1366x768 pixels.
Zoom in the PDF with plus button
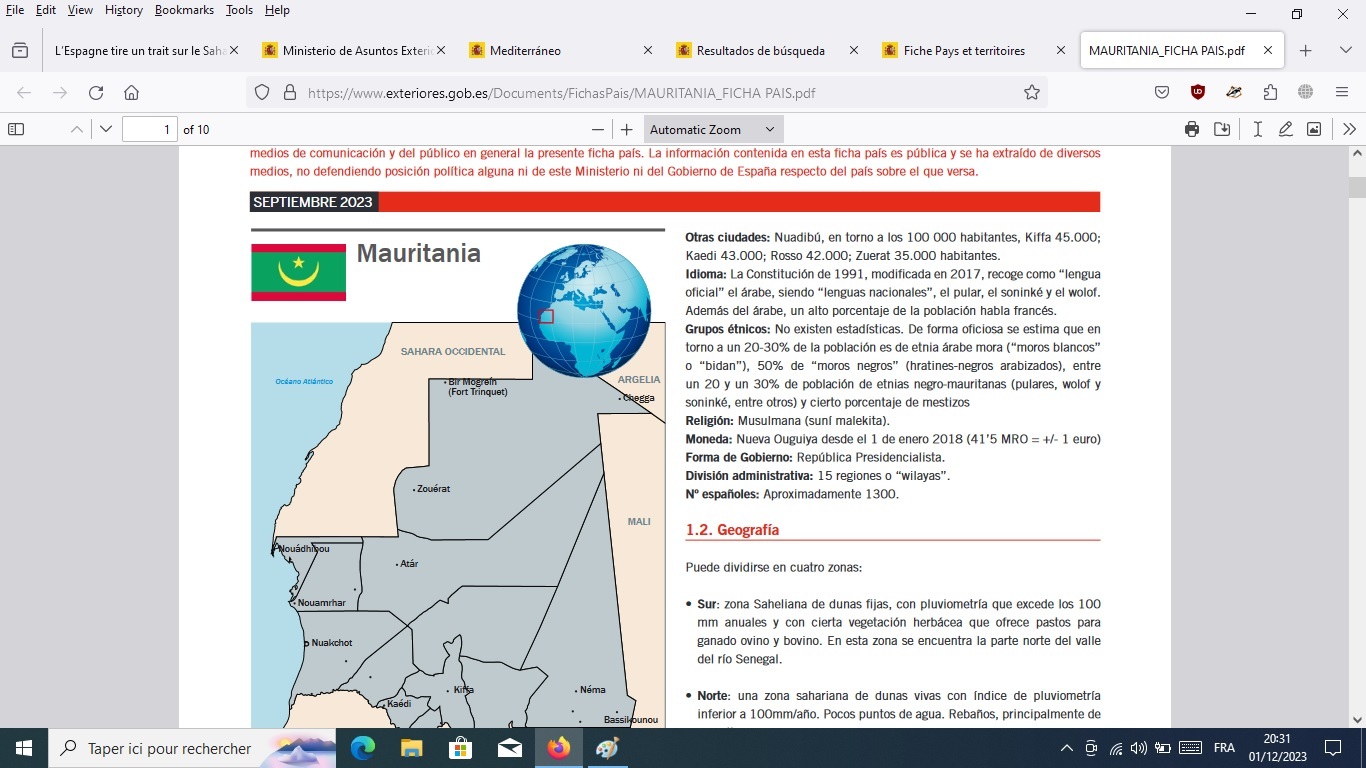627,129
